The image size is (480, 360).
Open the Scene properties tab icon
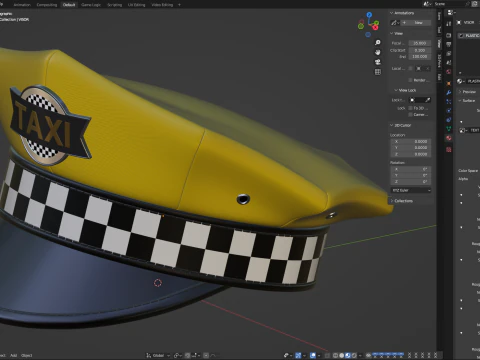coord(449,62)
